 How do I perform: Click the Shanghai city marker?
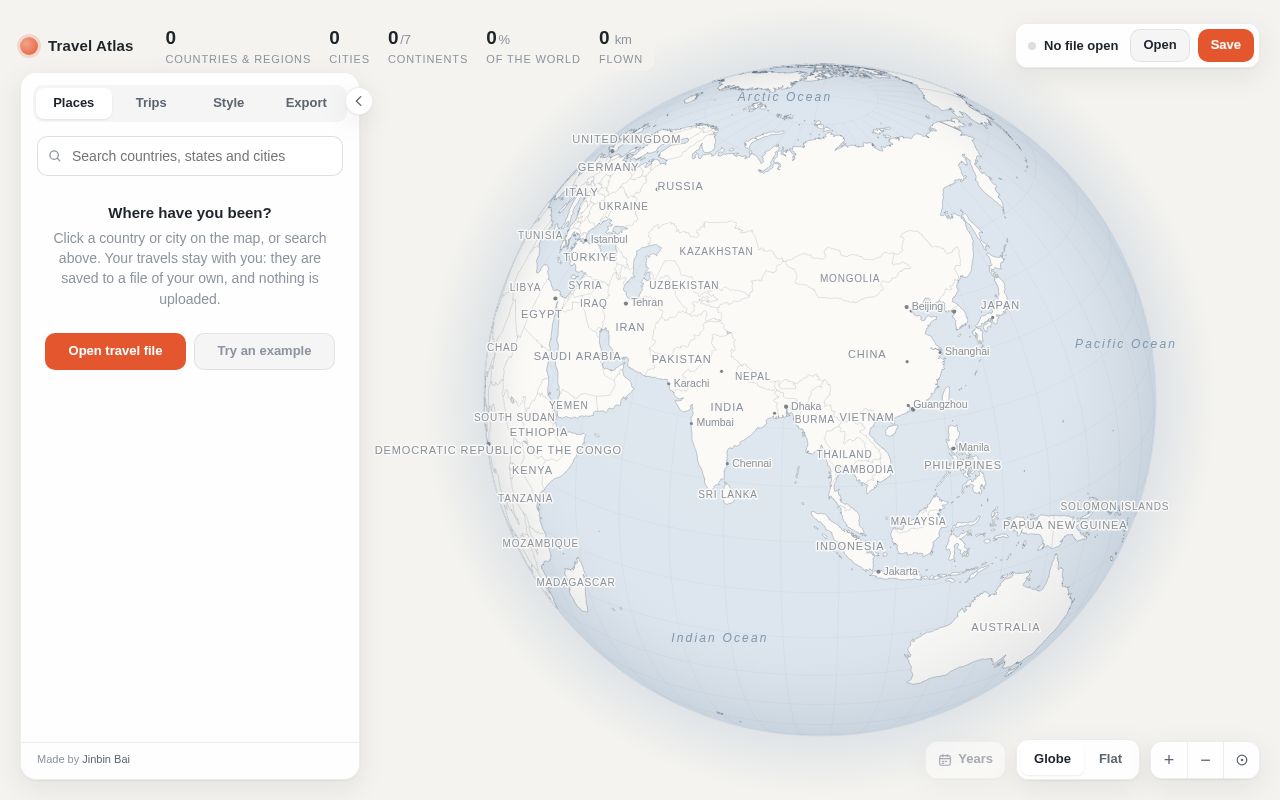940,352
